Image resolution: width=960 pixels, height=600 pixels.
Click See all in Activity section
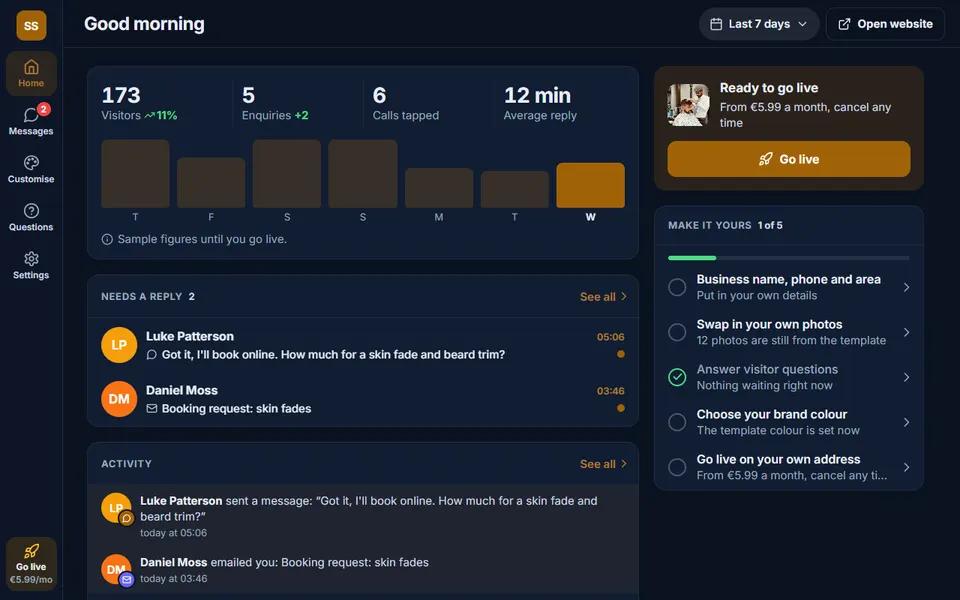point(603,464)
